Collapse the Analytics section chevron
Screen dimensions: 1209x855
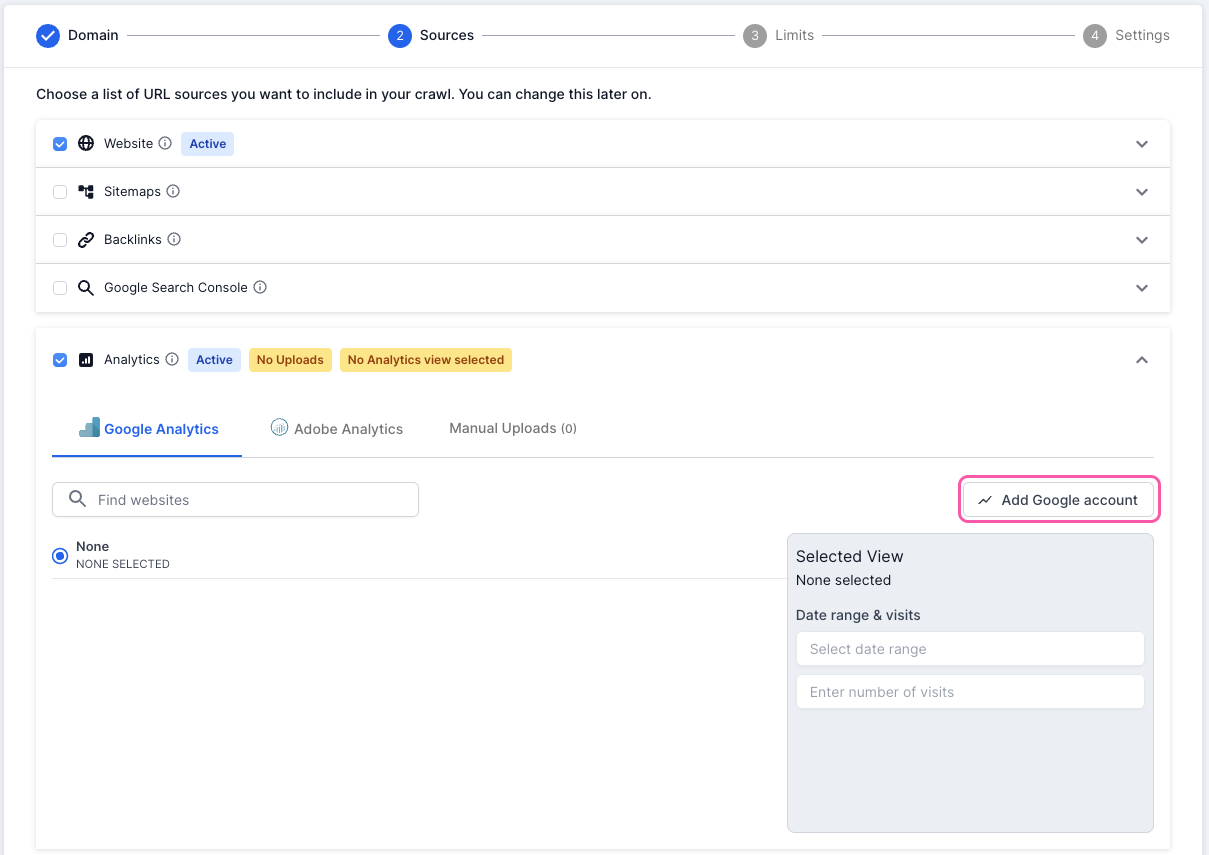coord(1142,360)
